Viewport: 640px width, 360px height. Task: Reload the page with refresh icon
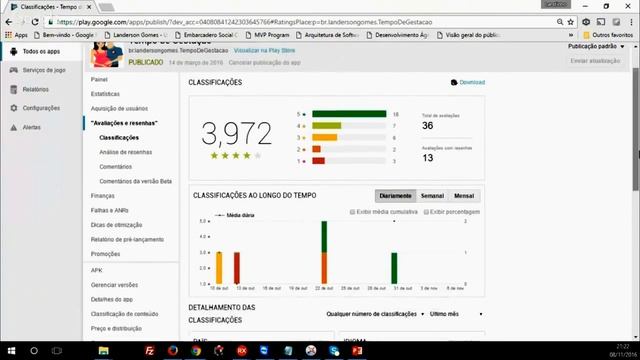35,22
